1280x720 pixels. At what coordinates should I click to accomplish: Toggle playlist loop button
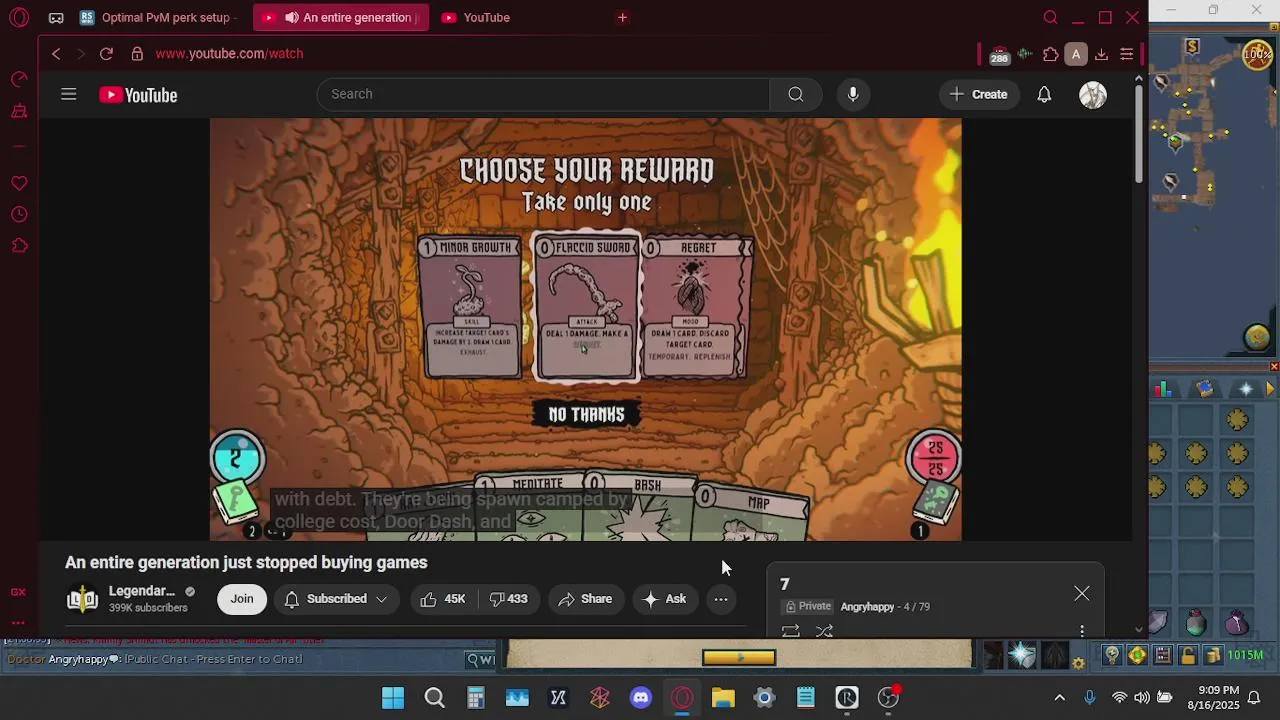tap(790, 631)
